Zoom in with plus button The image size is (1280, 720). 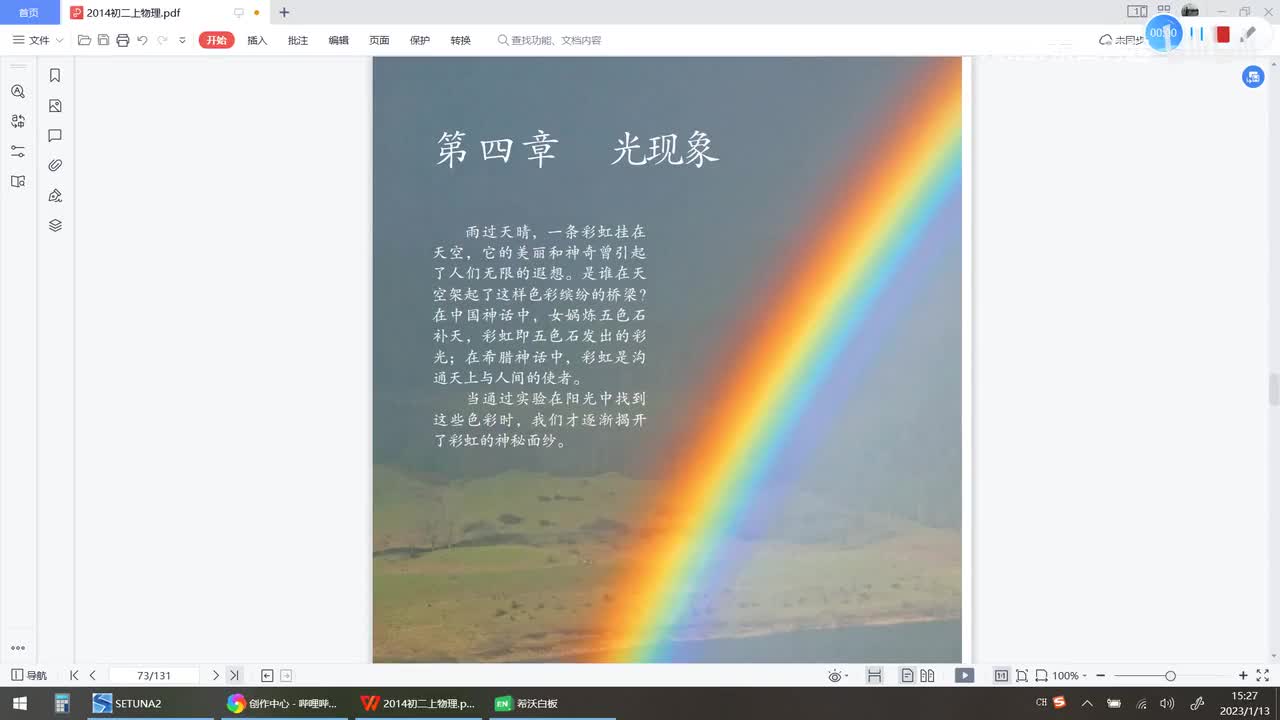1243,676
